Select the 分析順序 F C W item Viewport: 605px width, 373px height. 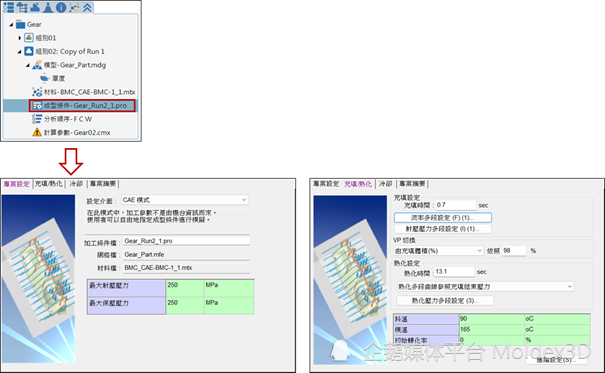click(62, 119)
